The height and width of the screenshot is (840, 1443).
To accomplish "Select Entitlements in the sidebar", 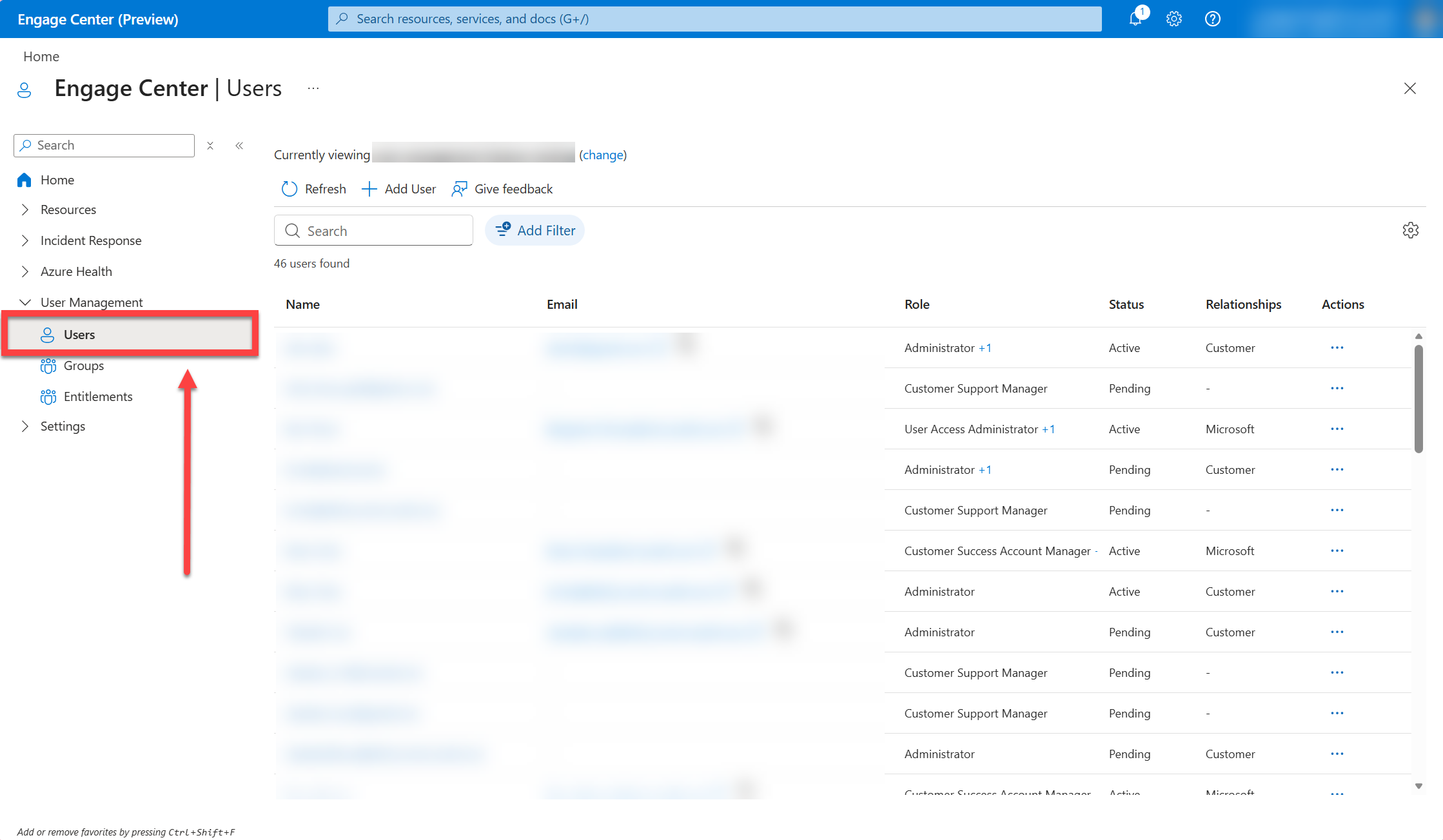I will click(98, 396).
